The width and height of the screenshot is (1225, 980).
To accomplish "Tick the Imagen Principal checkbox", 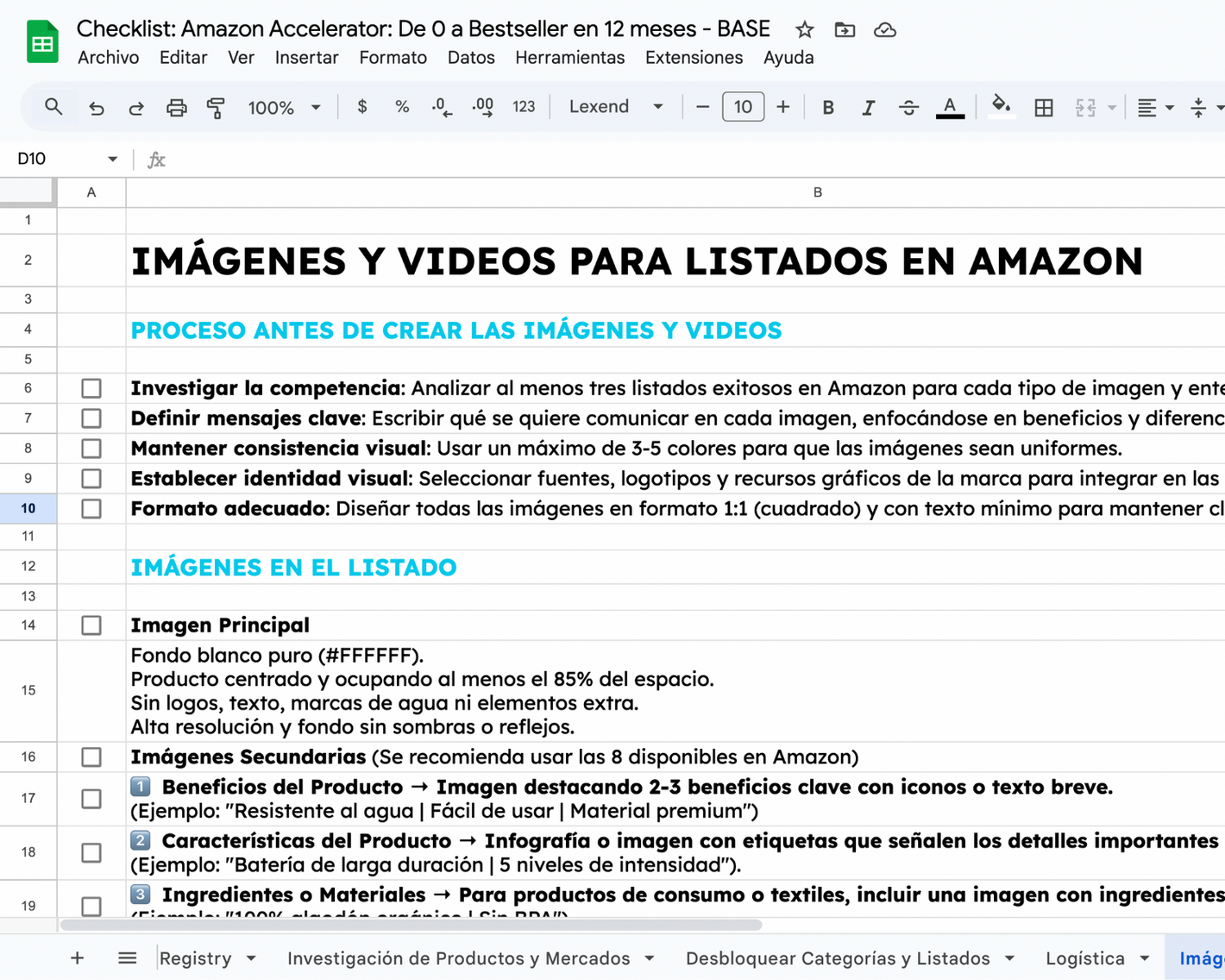I will point(91,625).
